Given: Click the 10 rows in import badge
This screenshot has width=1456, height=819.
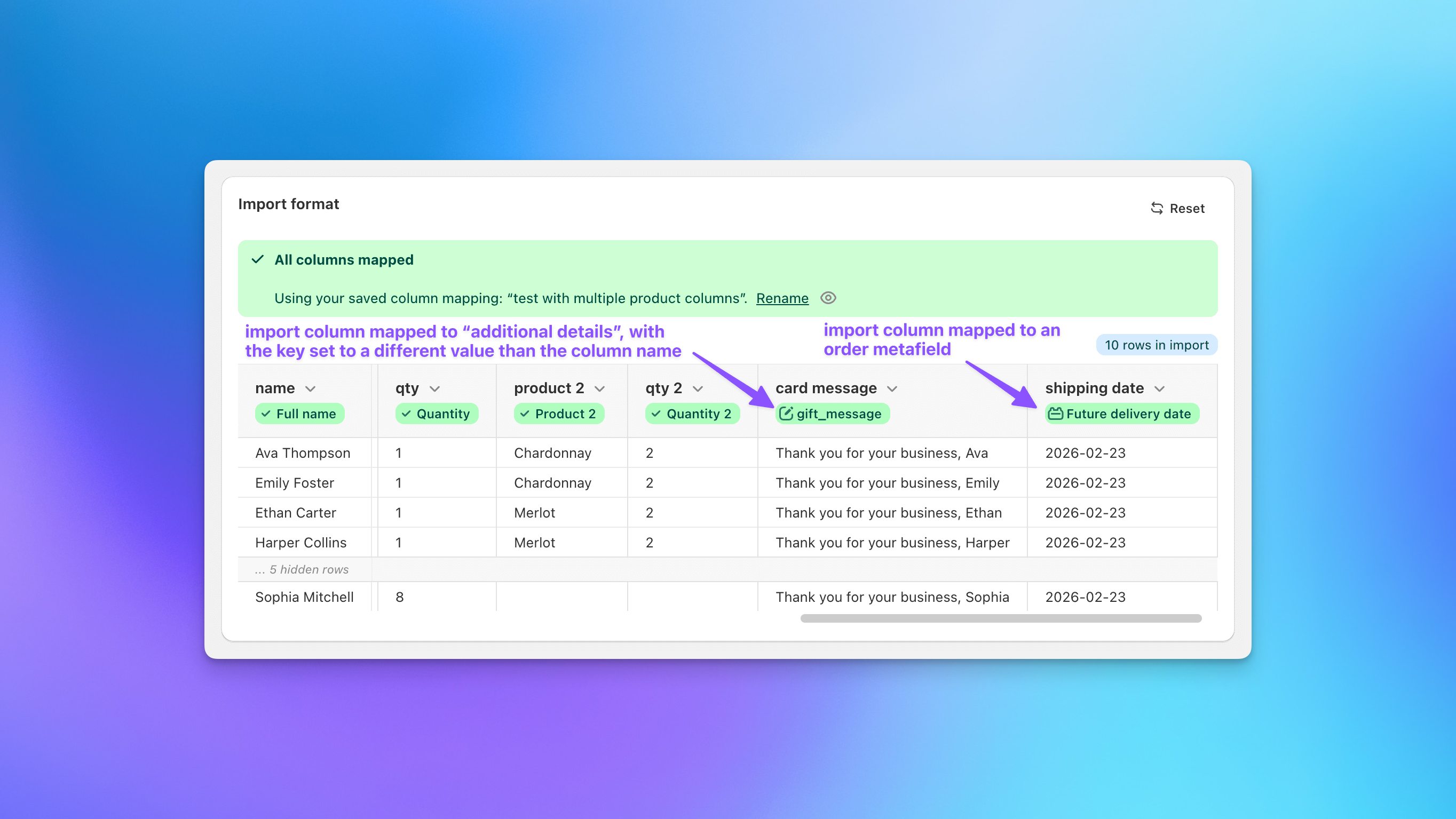Looking at the screenshot, I should [x=1157, y=344].
